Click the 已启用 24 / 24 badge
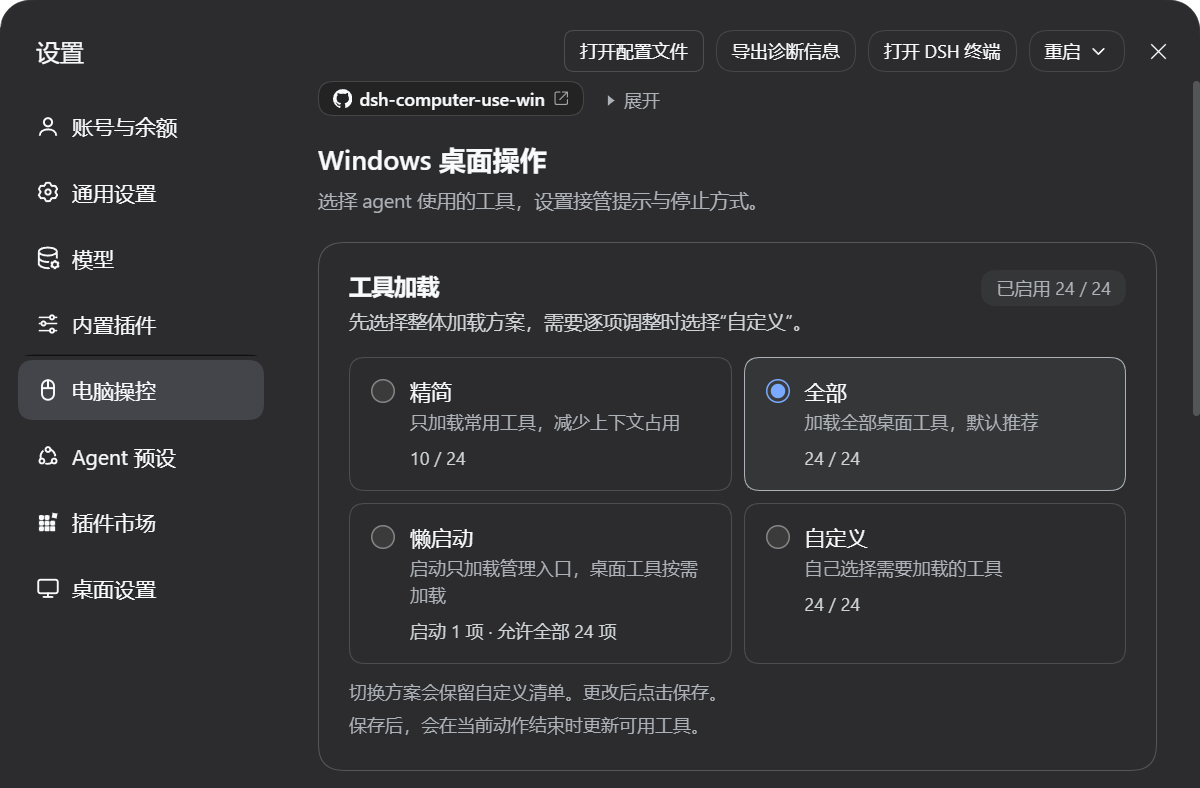The height and width of the screenshot is (788, 1200). click(1053, 288)
